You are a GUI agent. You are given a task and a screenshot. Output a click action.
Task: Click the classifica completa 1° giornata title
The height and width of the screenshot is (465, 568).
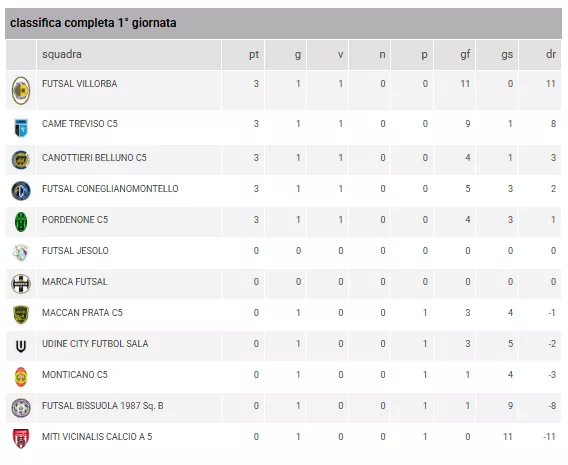coord(93,23)
